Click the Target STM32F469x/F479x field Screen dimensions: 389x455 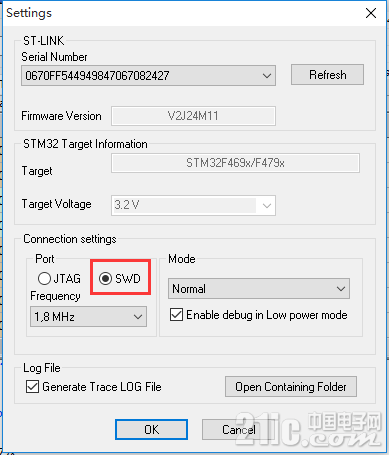[x=235, y=163]
